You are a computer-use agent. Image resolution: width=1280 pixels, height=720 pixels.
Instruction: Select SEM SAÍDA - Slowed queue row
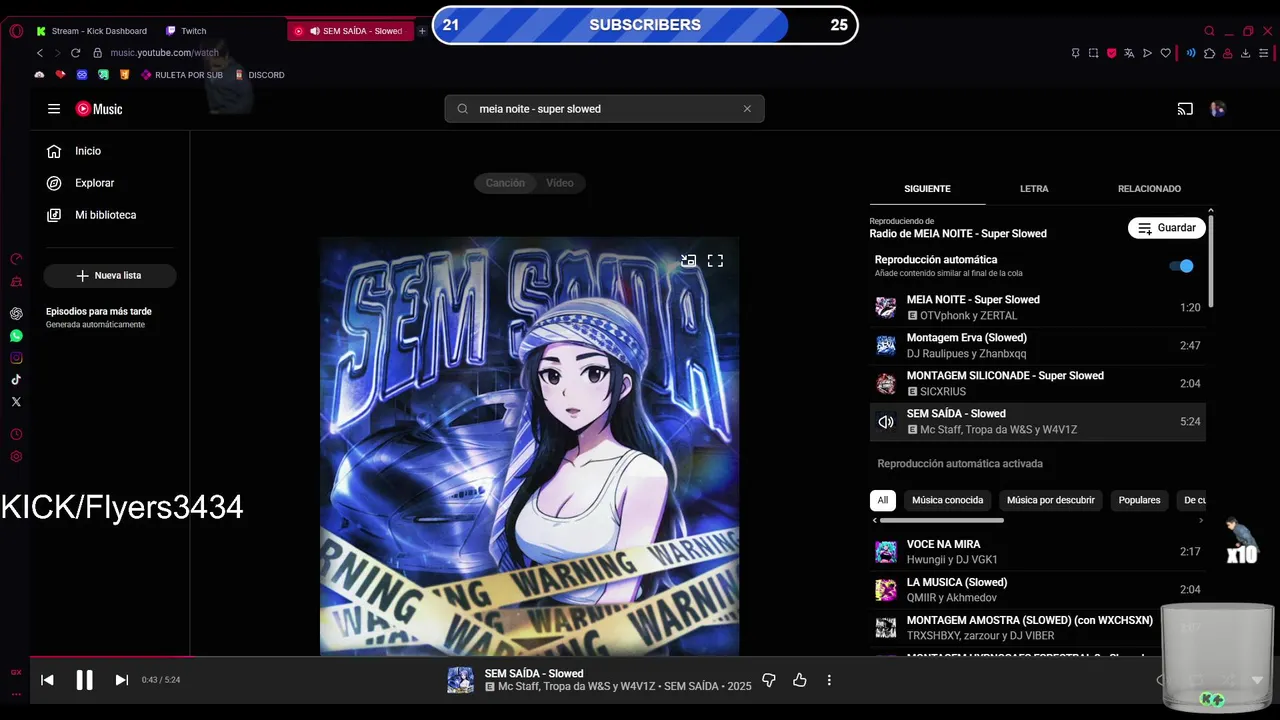tap(1037, 421)
